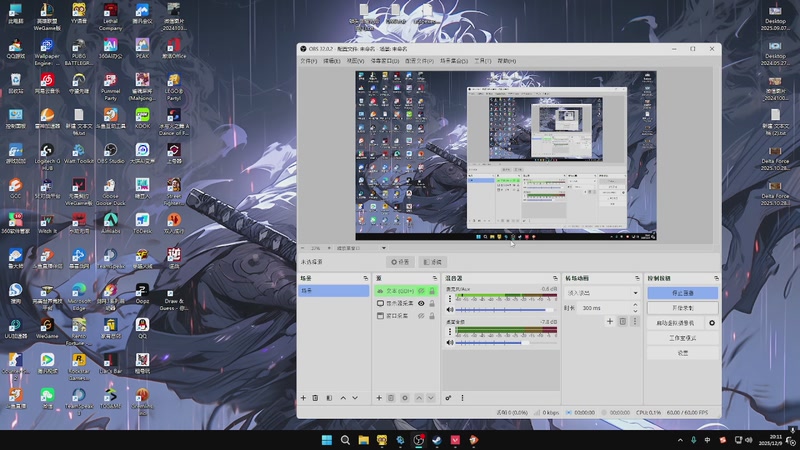Viewport: 800px width, 450px height.
Task: Click the 启动虚拟摄像机 button
Action: pos(676,323)
